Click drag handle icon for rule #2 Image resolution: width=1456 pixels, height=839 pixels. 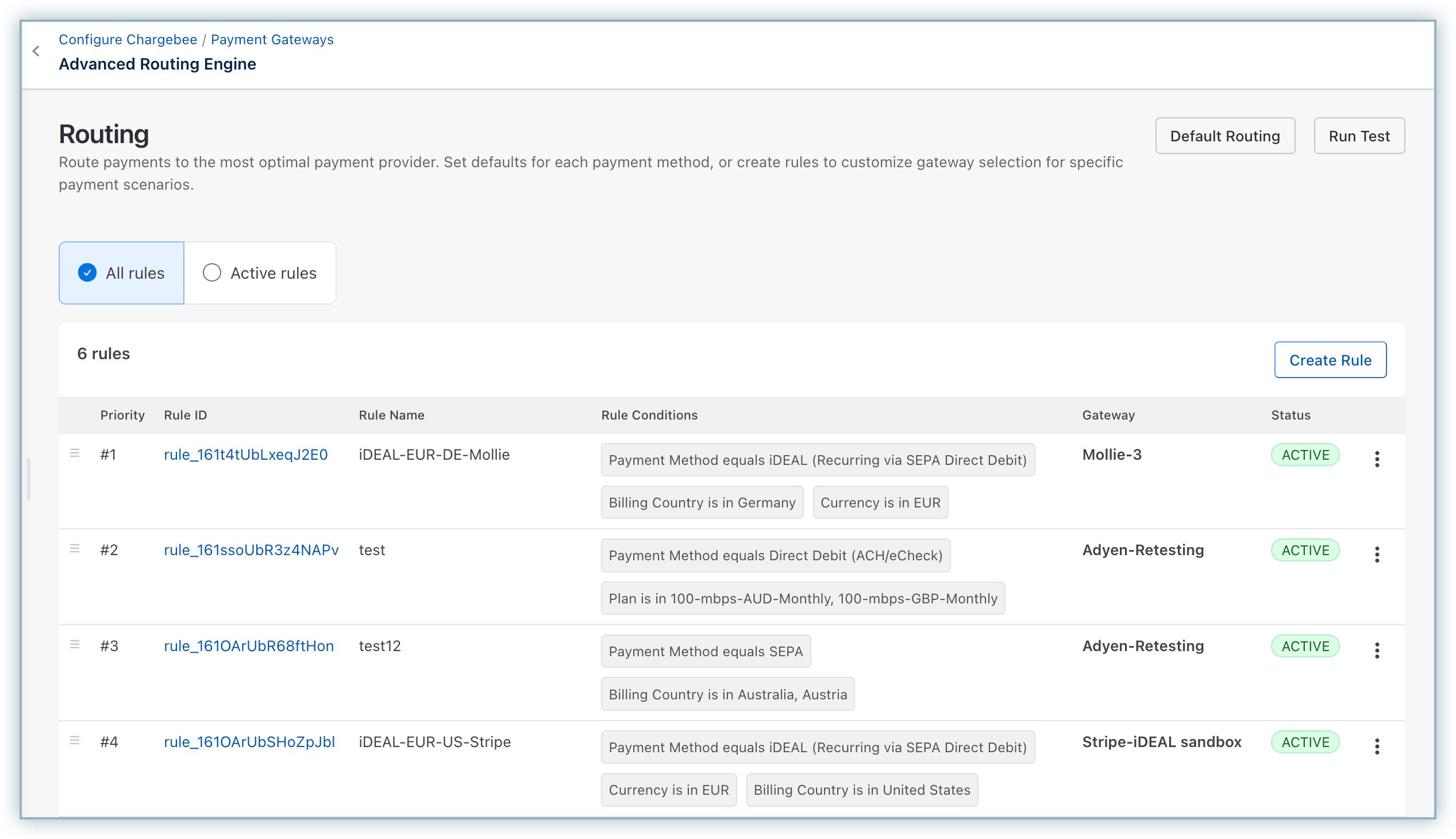(x=75, y=549)
